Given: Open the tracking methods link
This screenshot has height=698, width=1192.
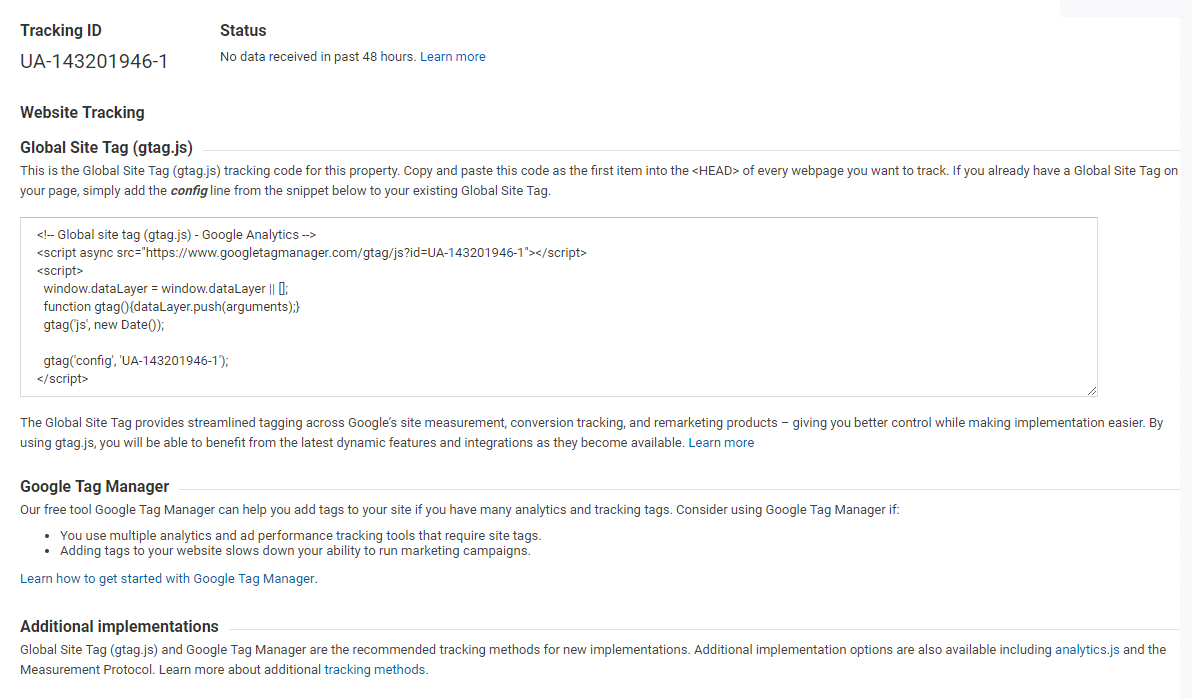Looking at the screenshot, I should [x=375, y=670].
